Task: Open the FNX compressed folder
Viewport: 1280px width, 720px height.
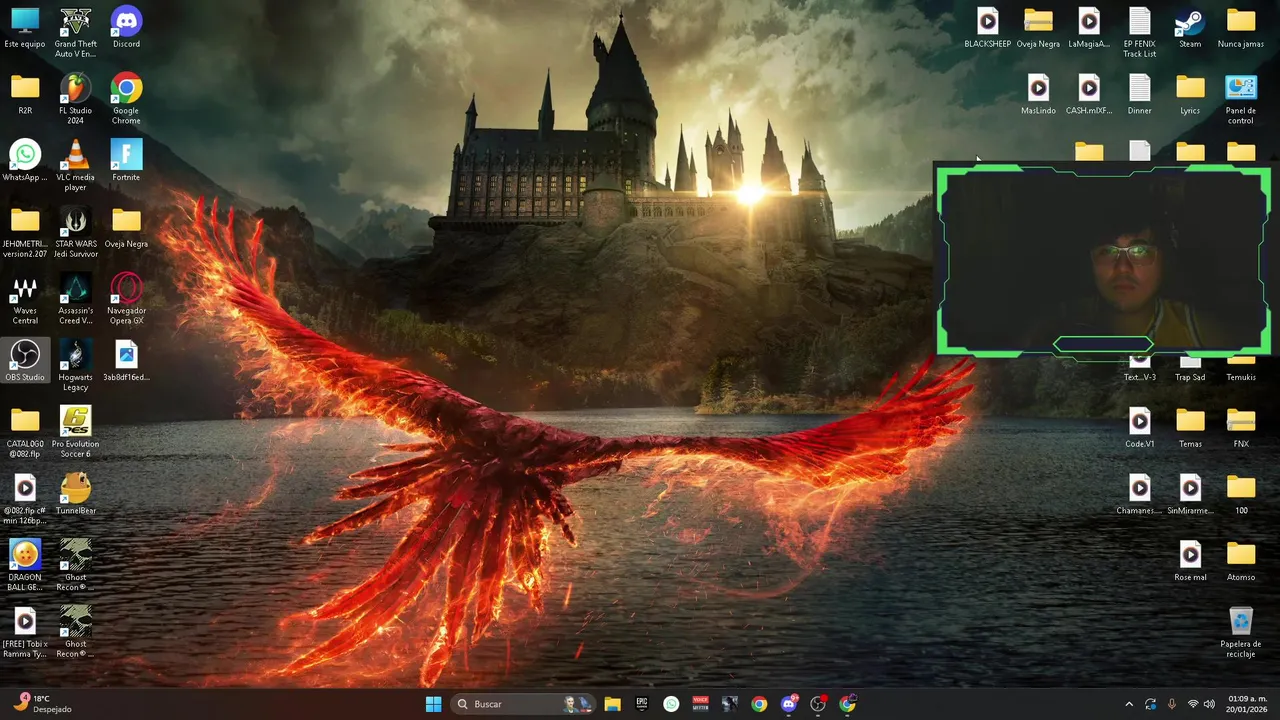Action: click(1241, 428)
